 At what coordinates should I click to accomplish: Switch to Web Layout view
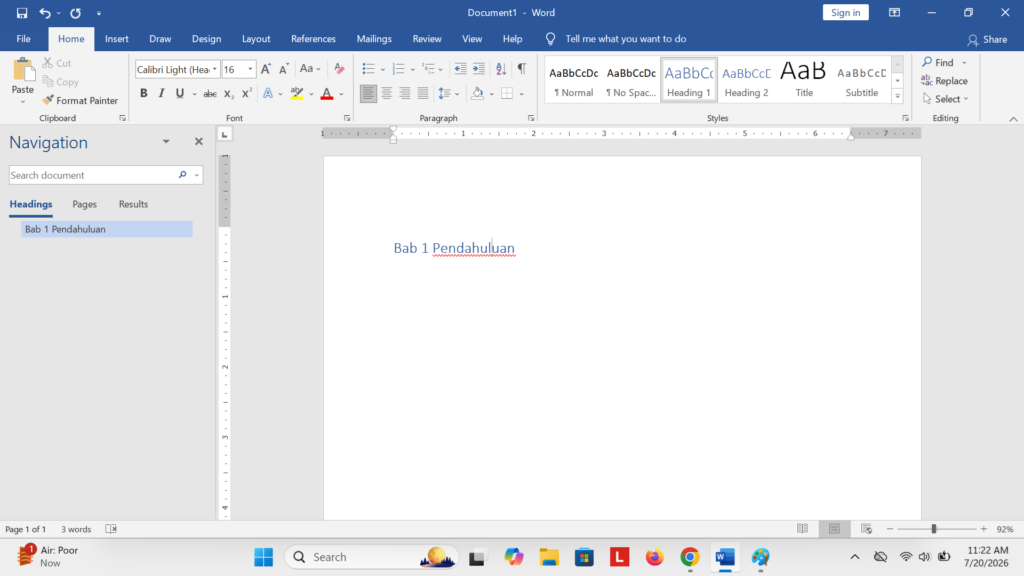pyautogui.click(x=867, y=529)
